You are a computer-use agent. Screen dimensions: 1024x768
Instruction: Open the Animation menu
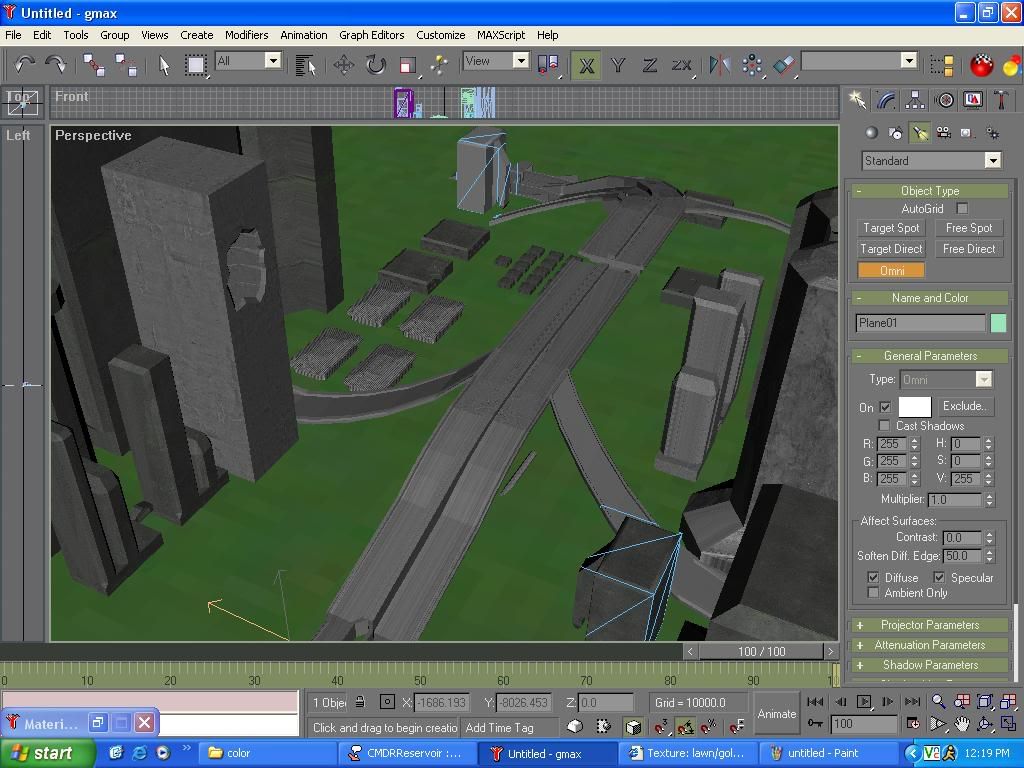click(304, 35)
